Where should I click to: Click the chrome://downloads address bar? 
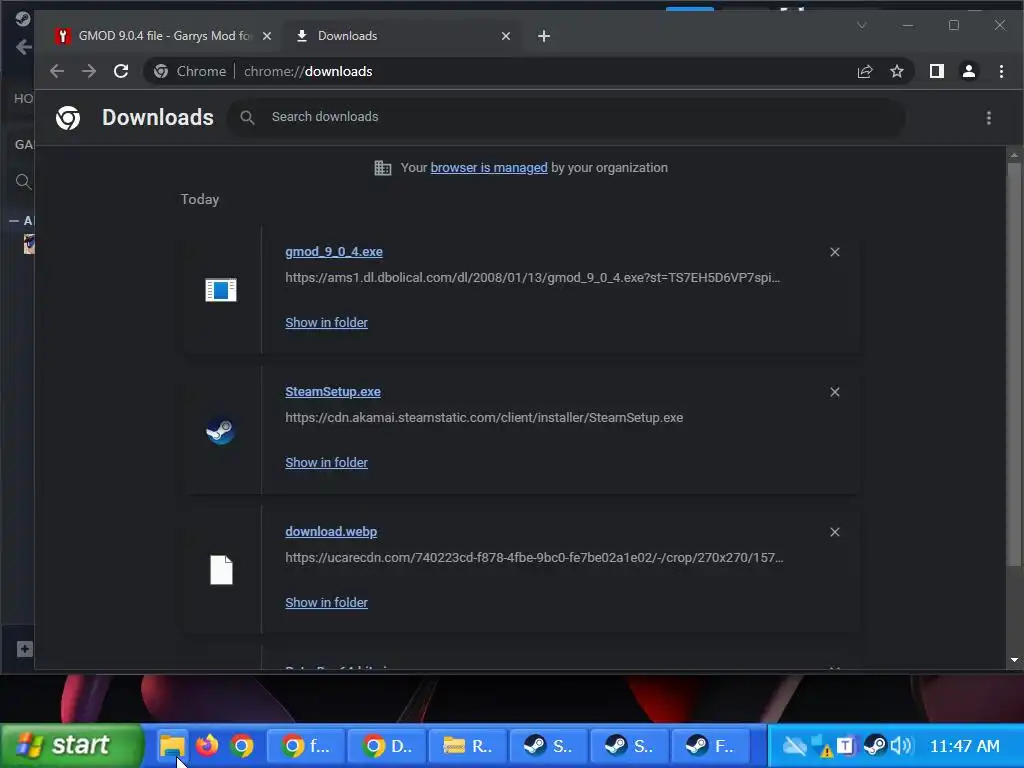click(496, 71)
